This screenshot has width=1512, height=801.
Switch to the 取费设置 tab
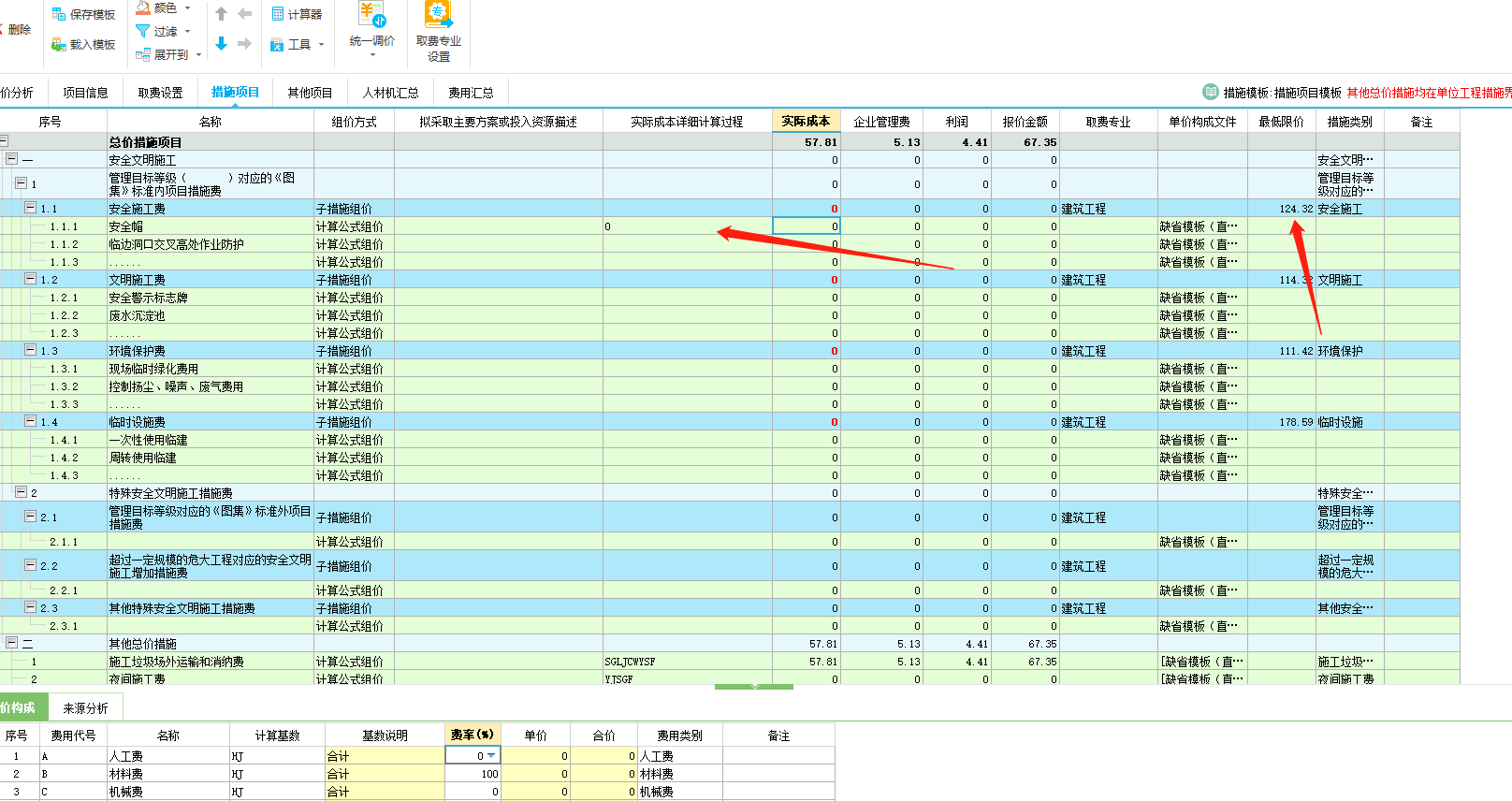point(160,93)
